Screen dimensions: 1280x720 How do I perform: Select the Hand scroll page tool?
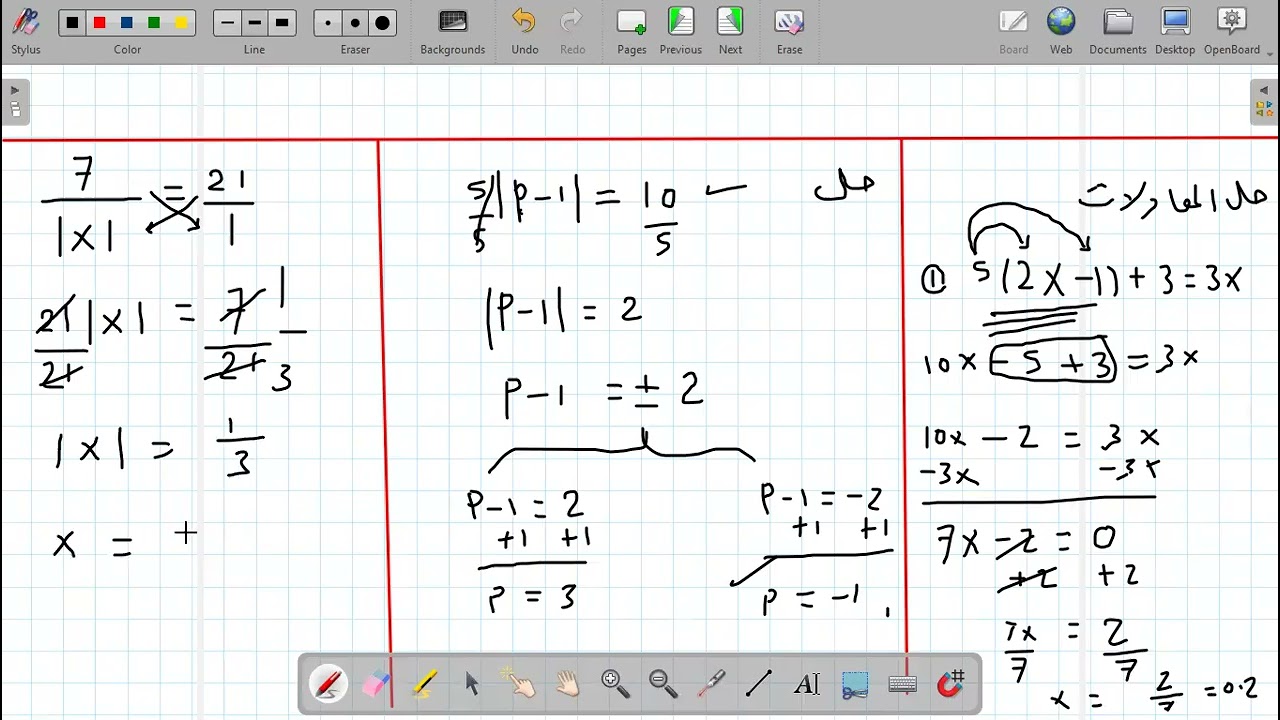[567, 684]
